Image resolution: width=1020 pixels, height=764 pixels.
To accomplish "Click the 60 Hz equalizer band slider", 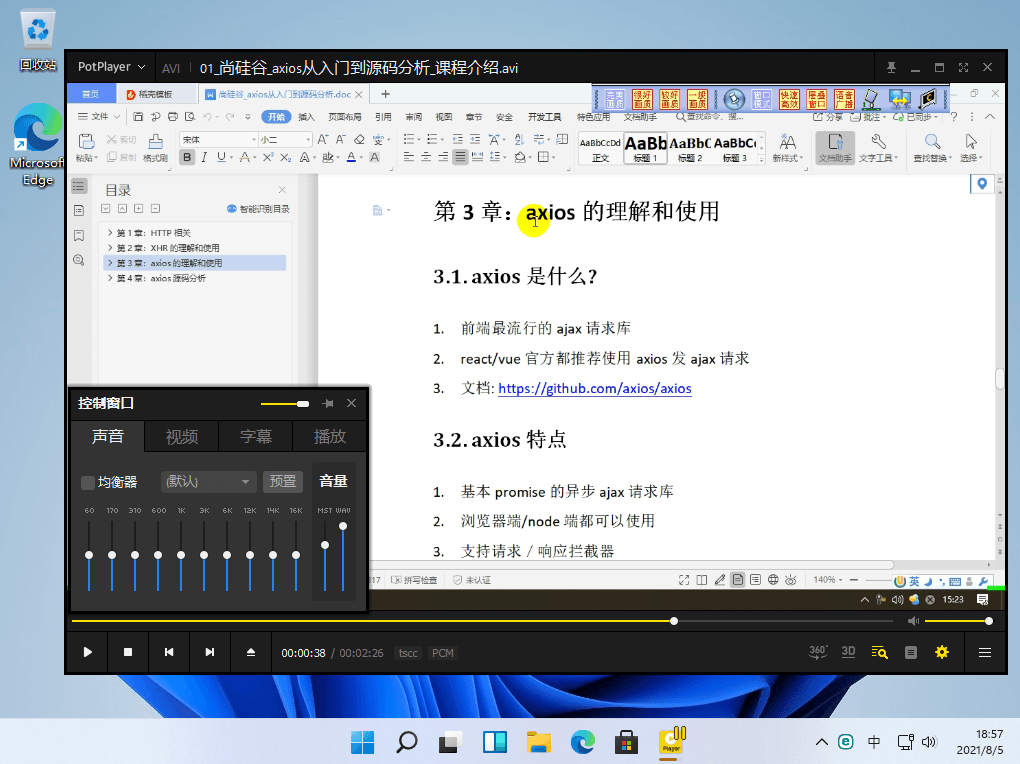I will [x=89, y=555].
